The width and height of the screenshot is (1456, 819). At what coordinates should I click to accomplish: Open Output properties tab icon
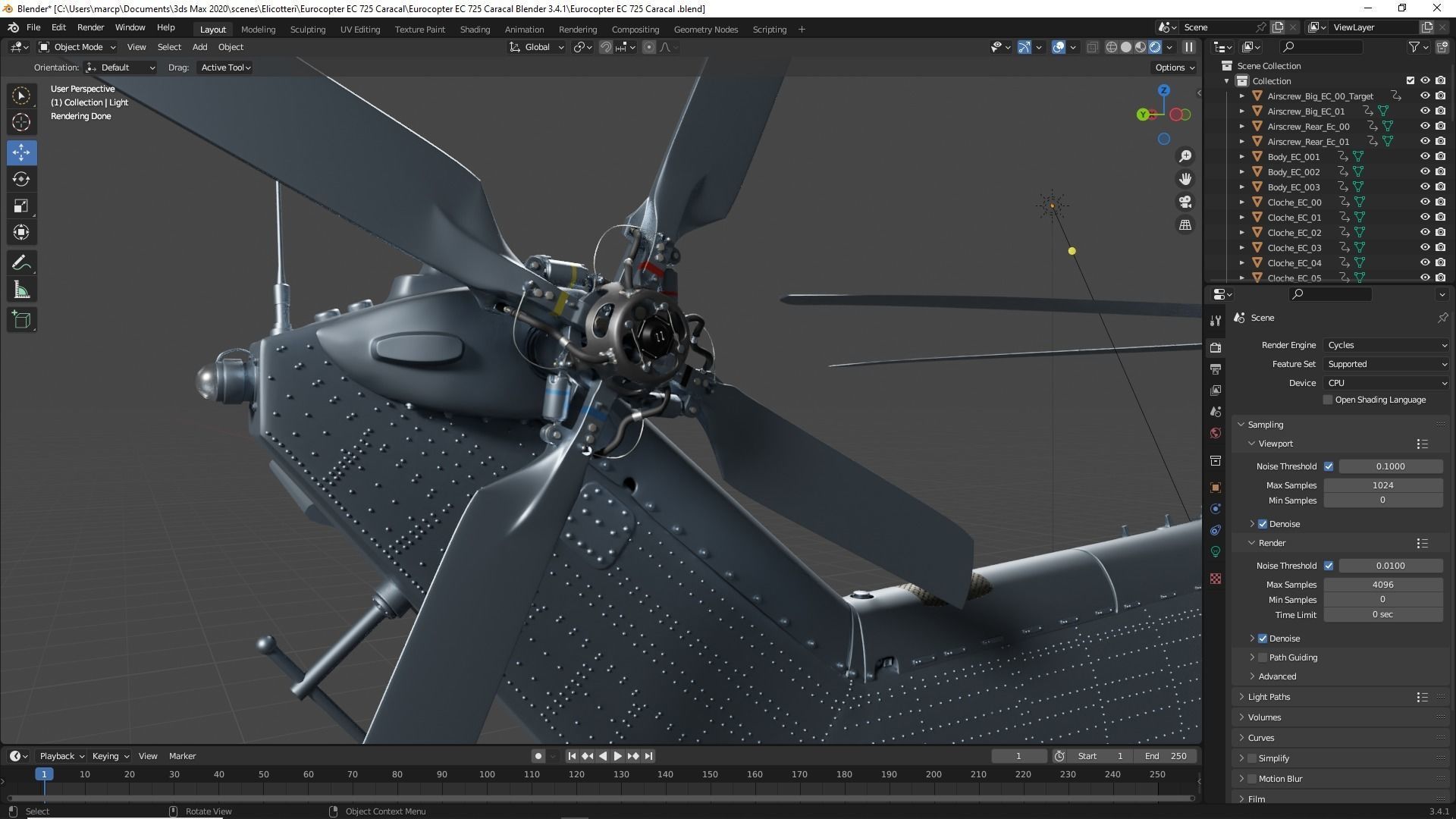tap(1216, 369)
